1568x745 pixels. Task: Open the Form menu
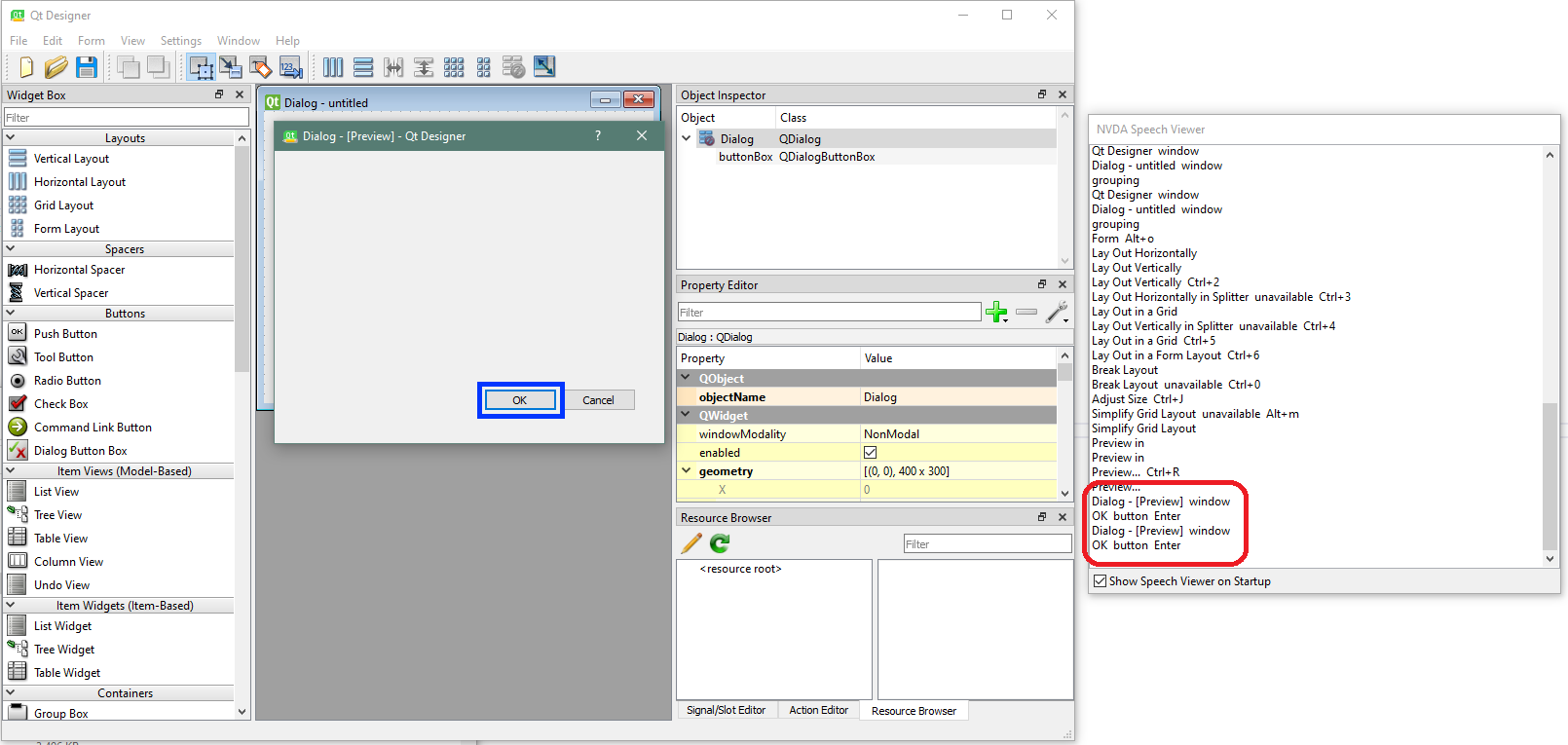[91, 41]
